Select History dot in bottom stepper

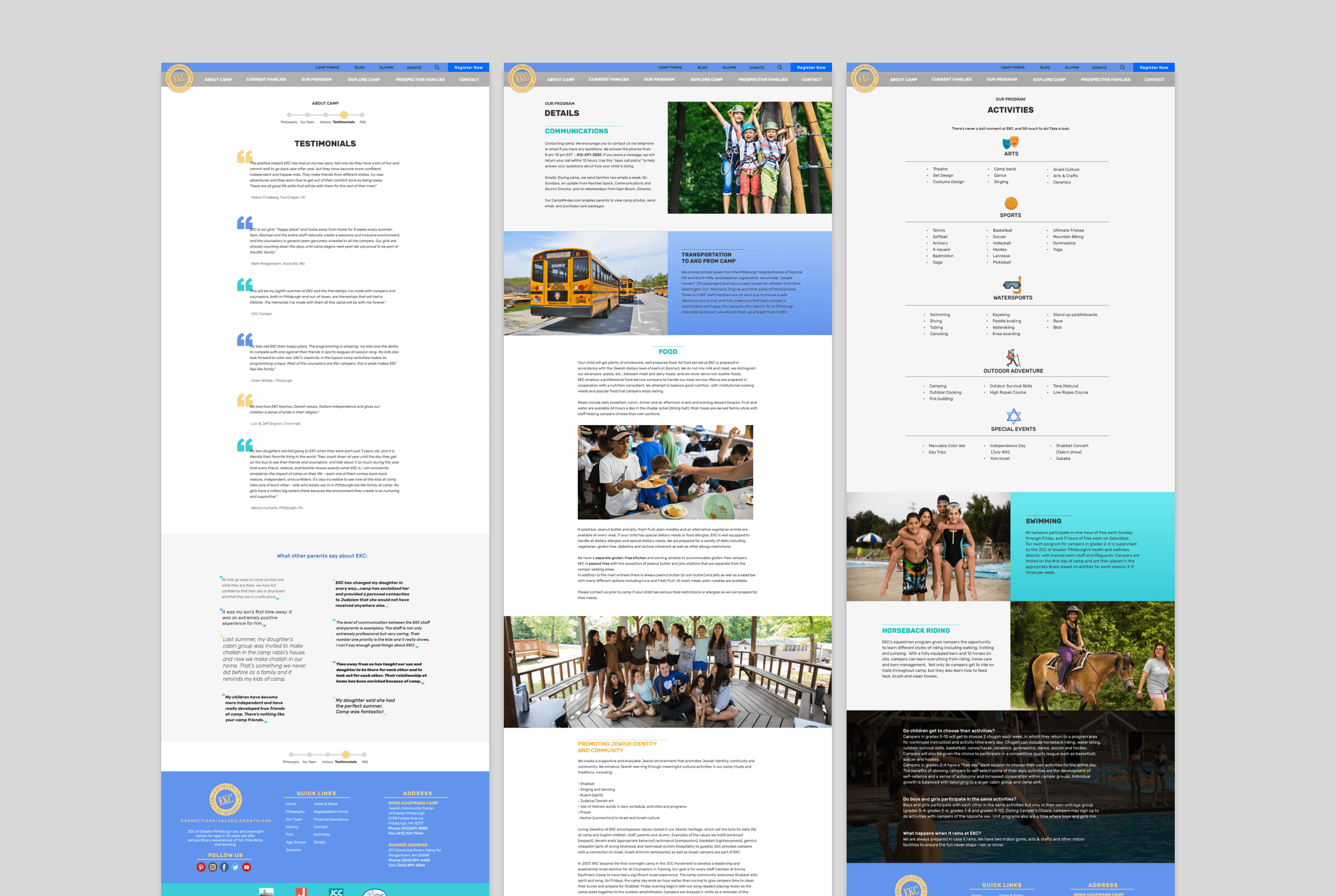pos(328,754)
